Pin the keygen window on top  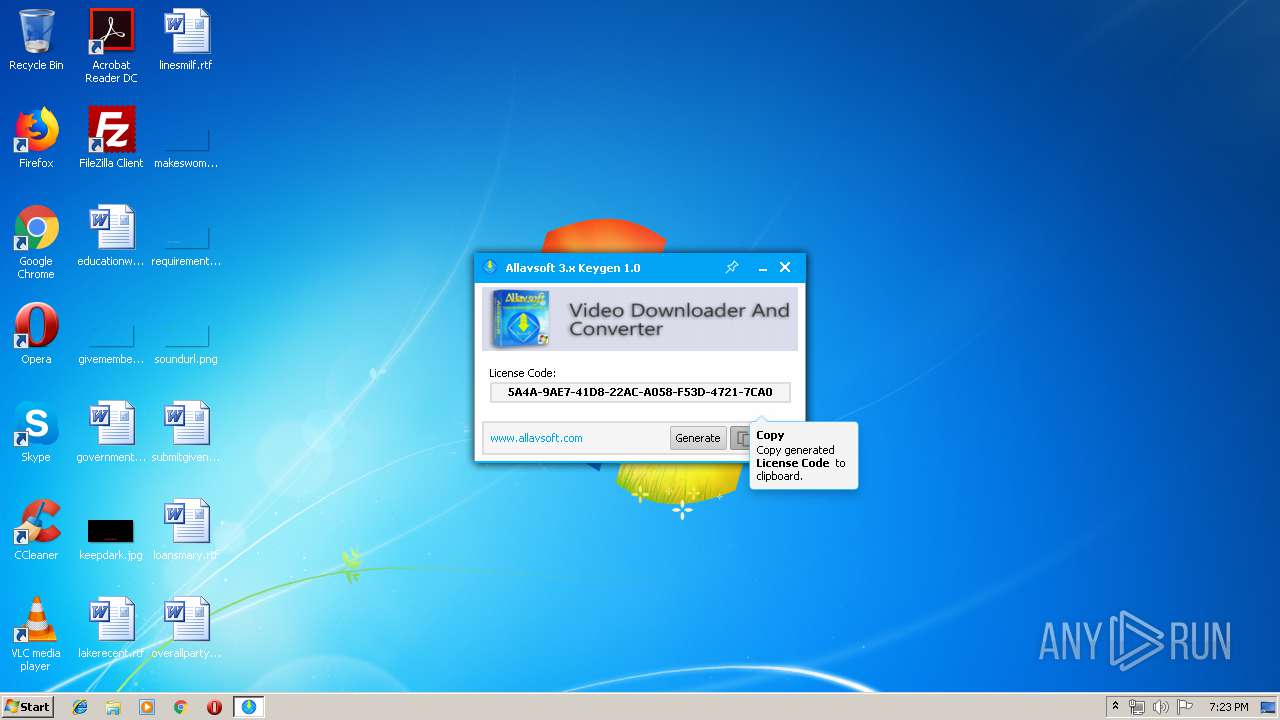coord(731,268)
